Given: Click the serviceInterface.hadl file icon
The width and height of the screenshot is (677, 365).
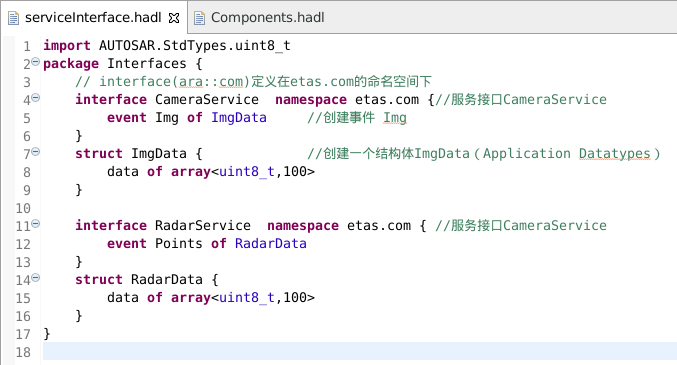Looking at the screenshot, I should pos(14,18).
